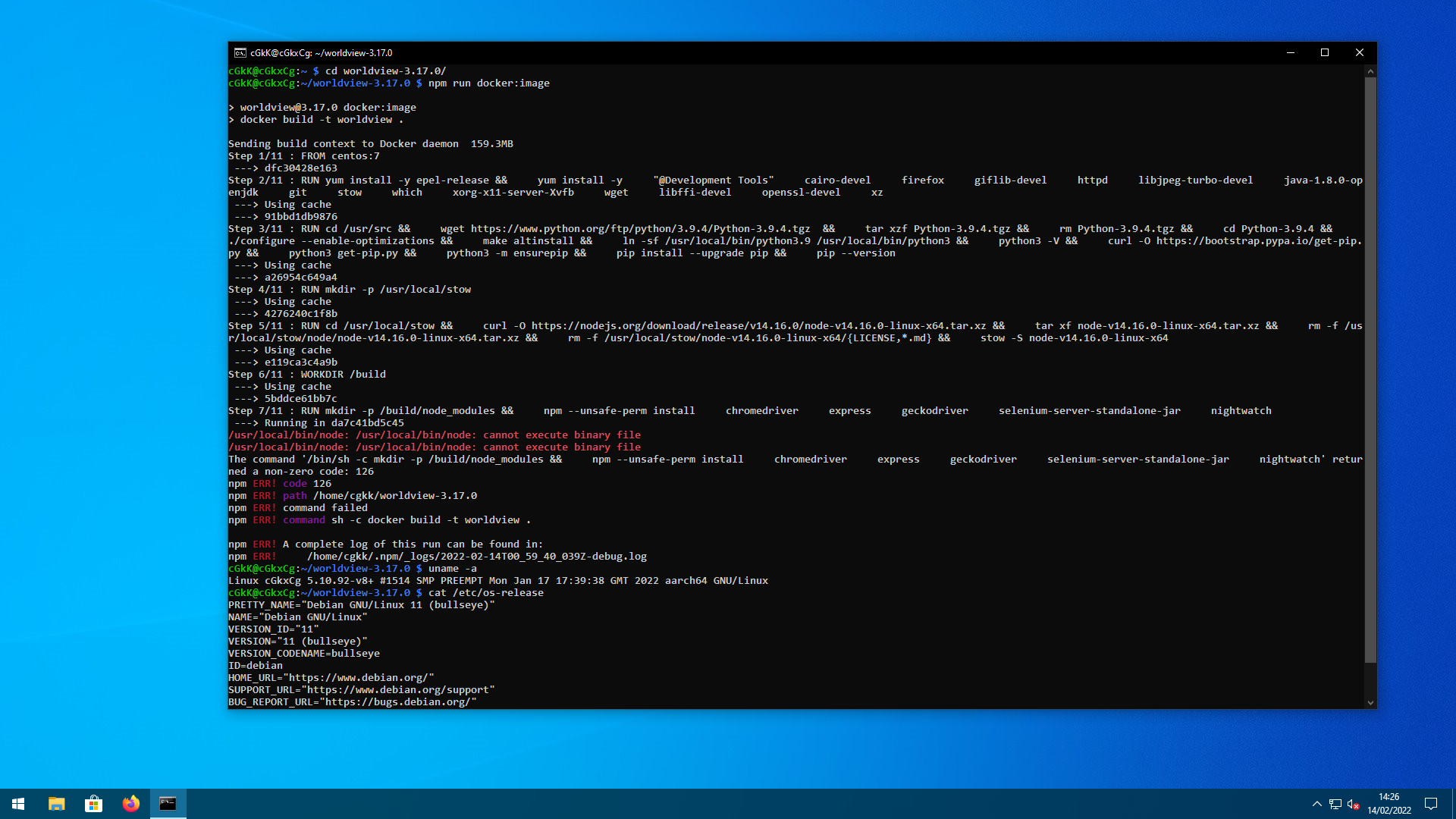
Task: Open Firefox from the taskbar
Action: coord(130,804)
